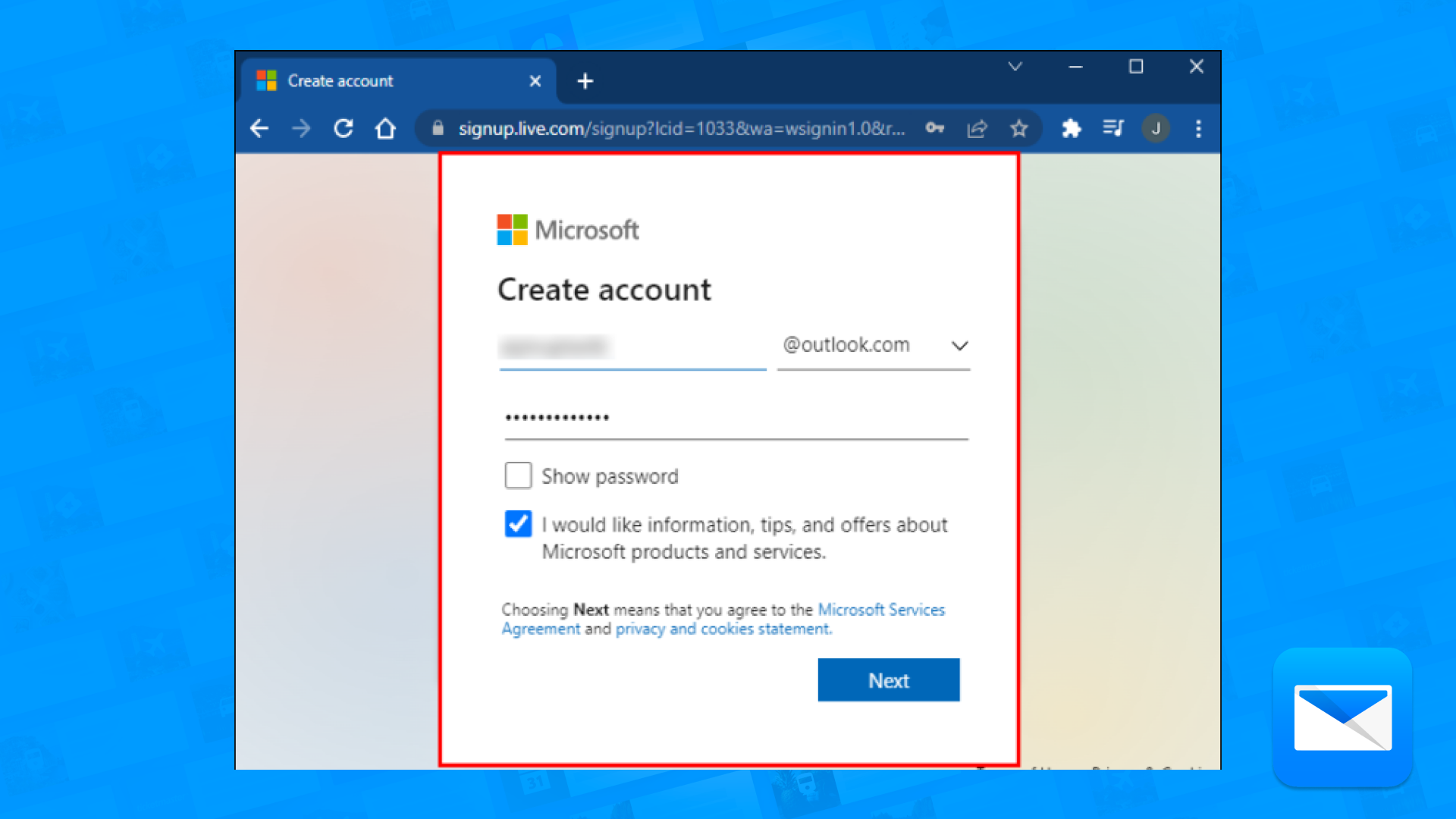This screenshot has width=1456, height=819.
Task: Click the browser back arrow
Action: [x=259, y=128]
